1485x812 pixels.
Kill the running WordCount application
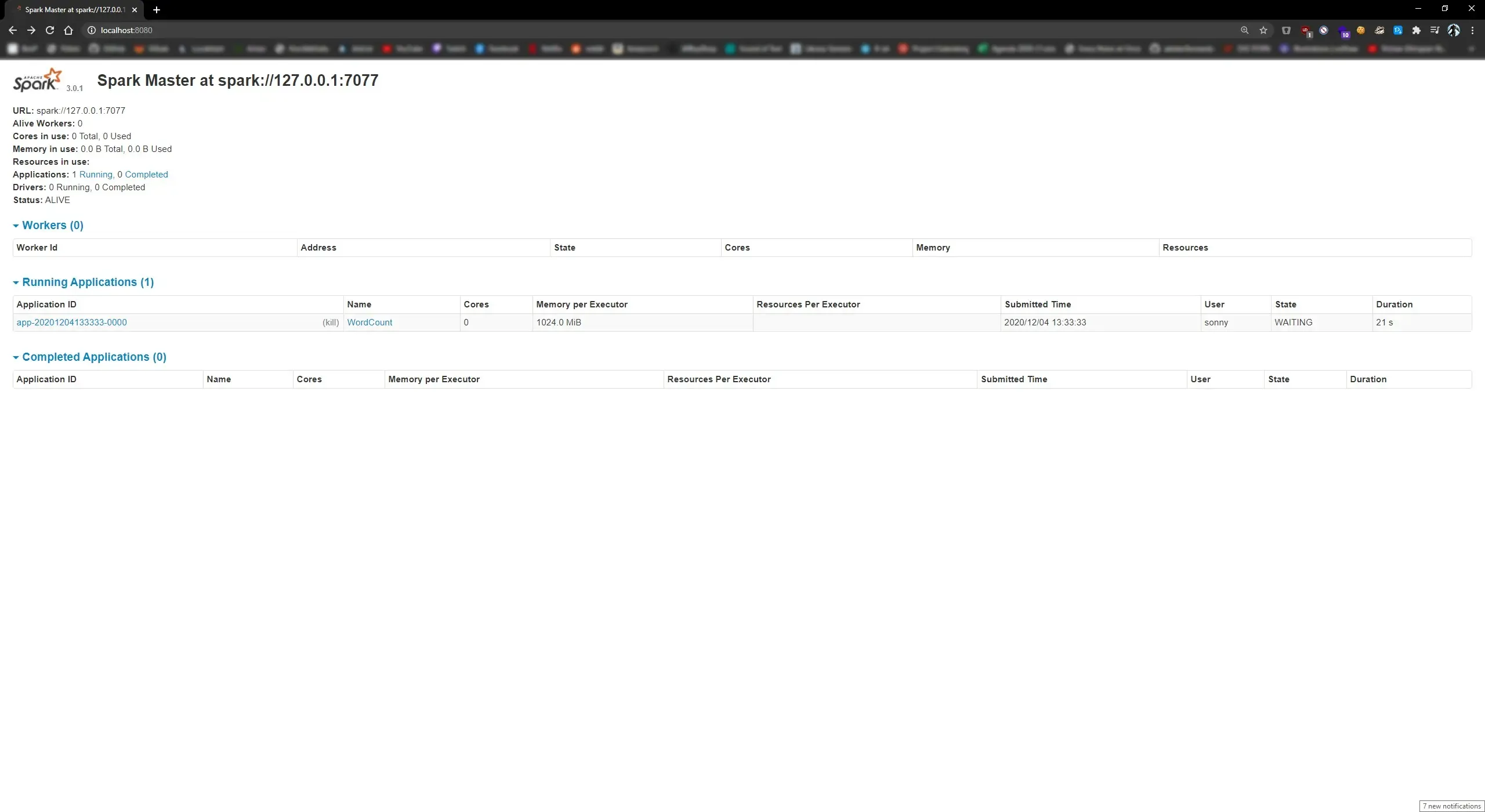click(x=331, y=322)
